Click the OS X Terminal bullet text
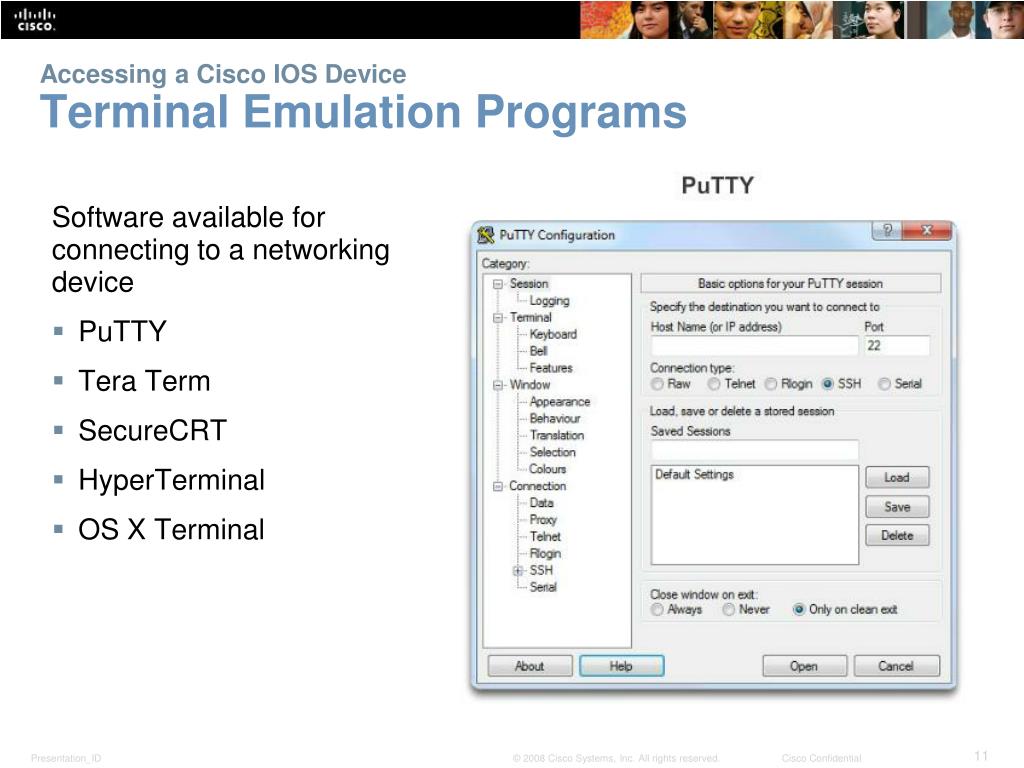The height and width of the screenshot is (768, 1024). click(x=171, y=530)
